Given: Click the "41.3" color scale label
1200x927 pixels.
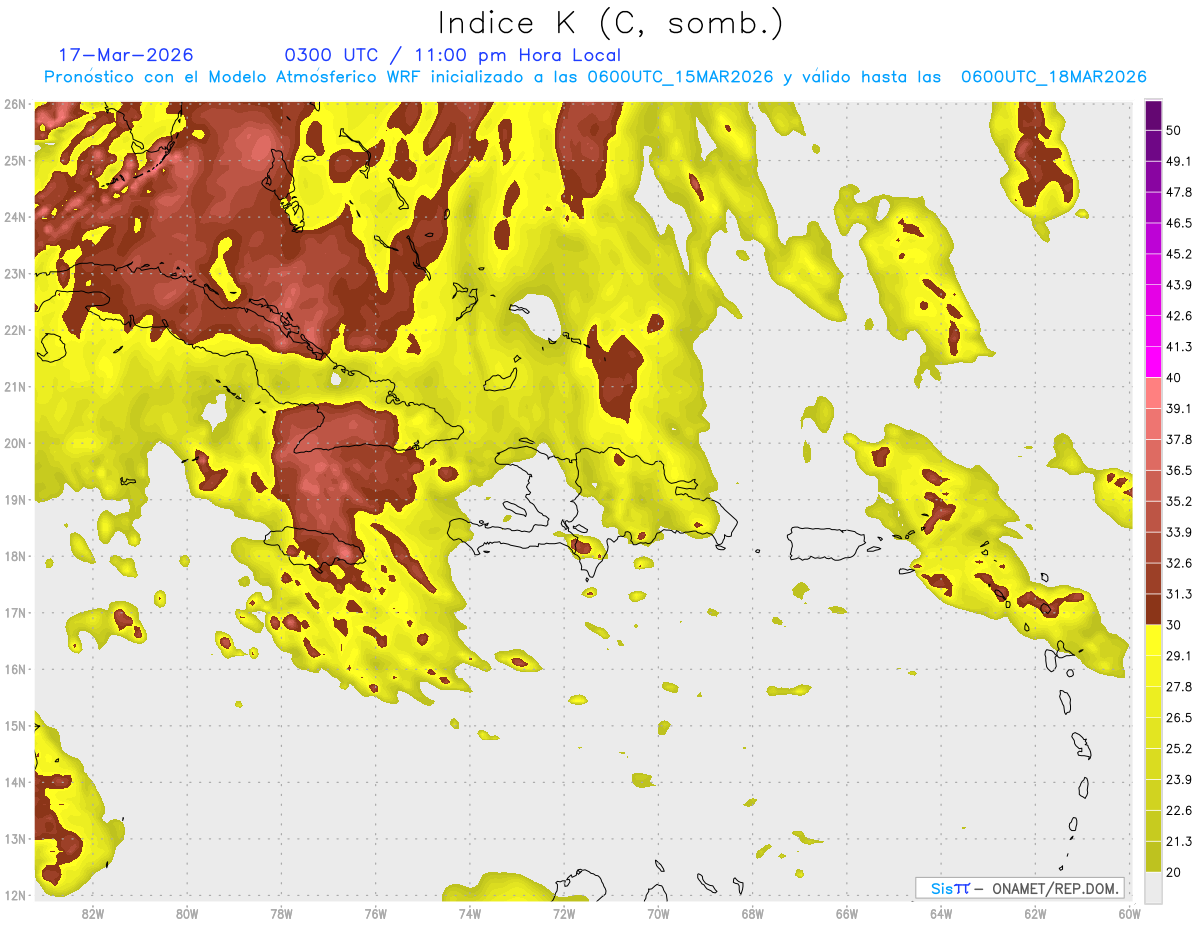Looking at the screenshot, I should (x=1179, y=347).
